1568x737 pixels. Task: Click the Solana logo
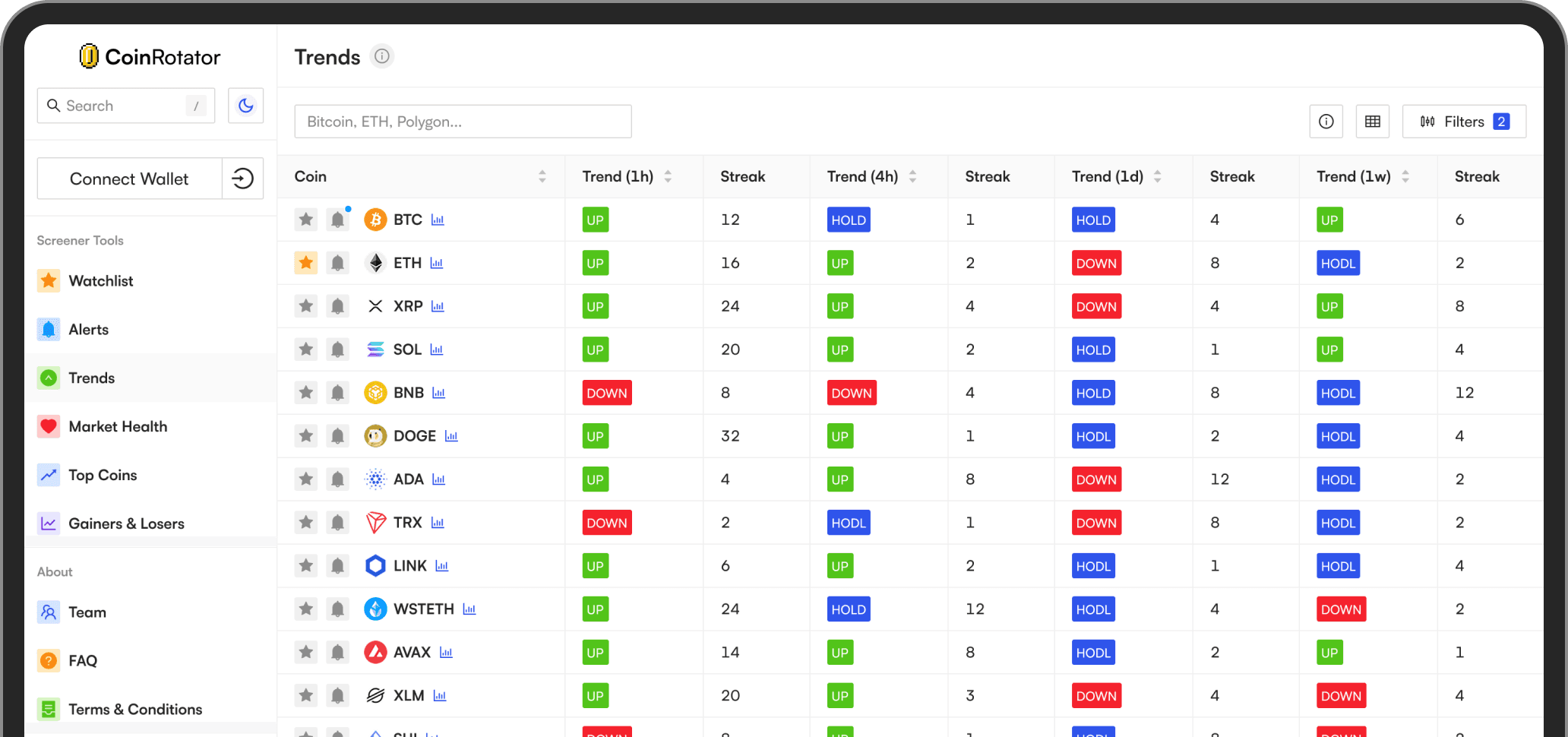pos(375,350)
